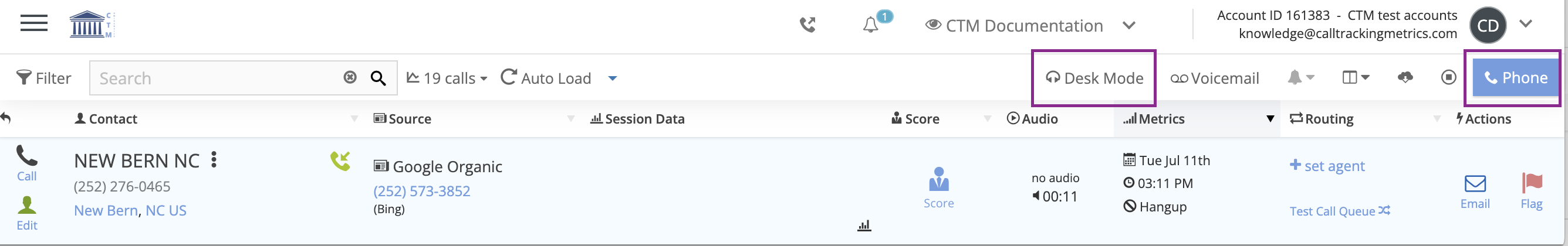Click the active calls phone icon
The image size is (1568, 246).
point(807,25)
